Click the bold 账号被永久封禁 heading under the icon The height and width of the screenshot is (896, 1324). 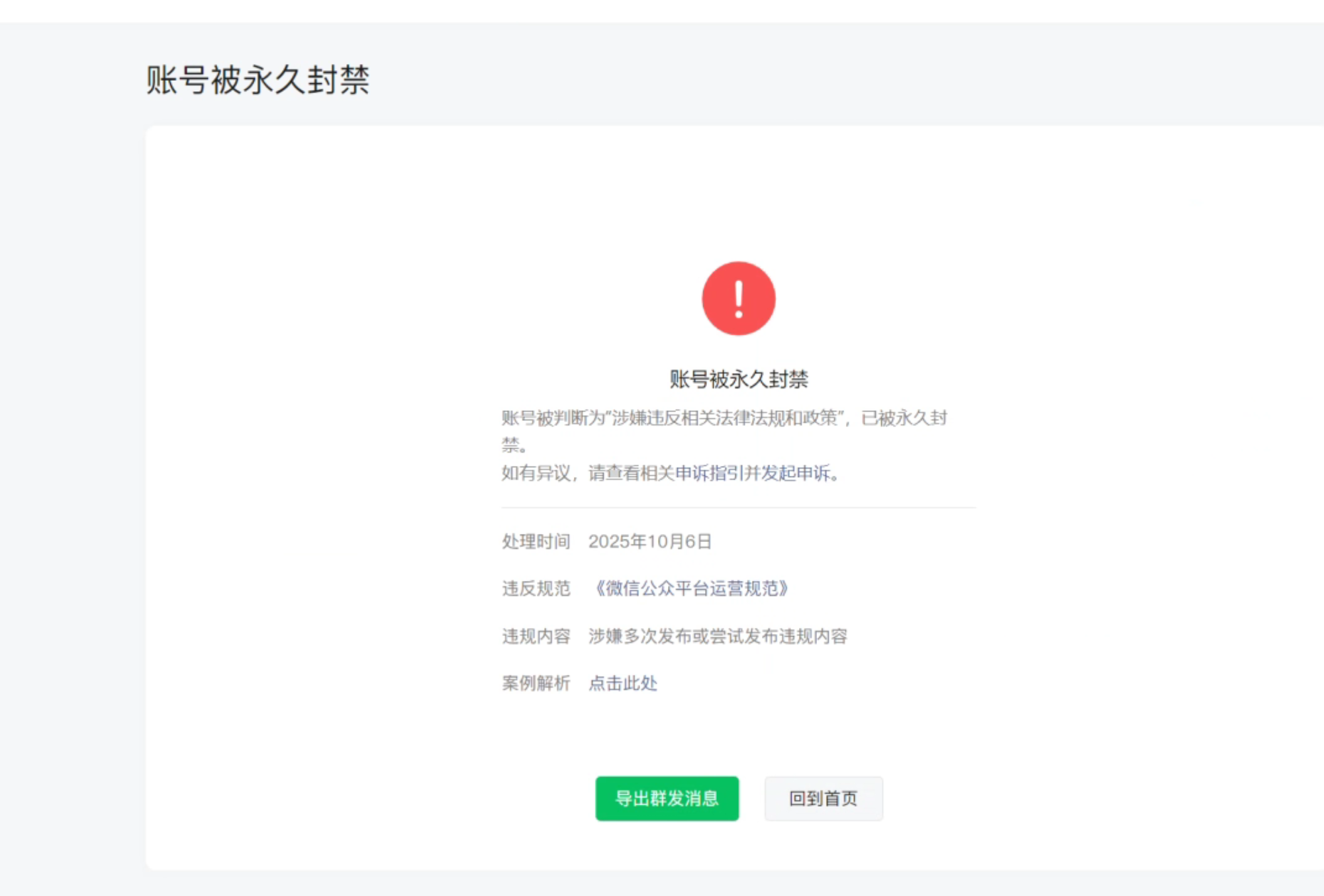[x=738, y=379]
